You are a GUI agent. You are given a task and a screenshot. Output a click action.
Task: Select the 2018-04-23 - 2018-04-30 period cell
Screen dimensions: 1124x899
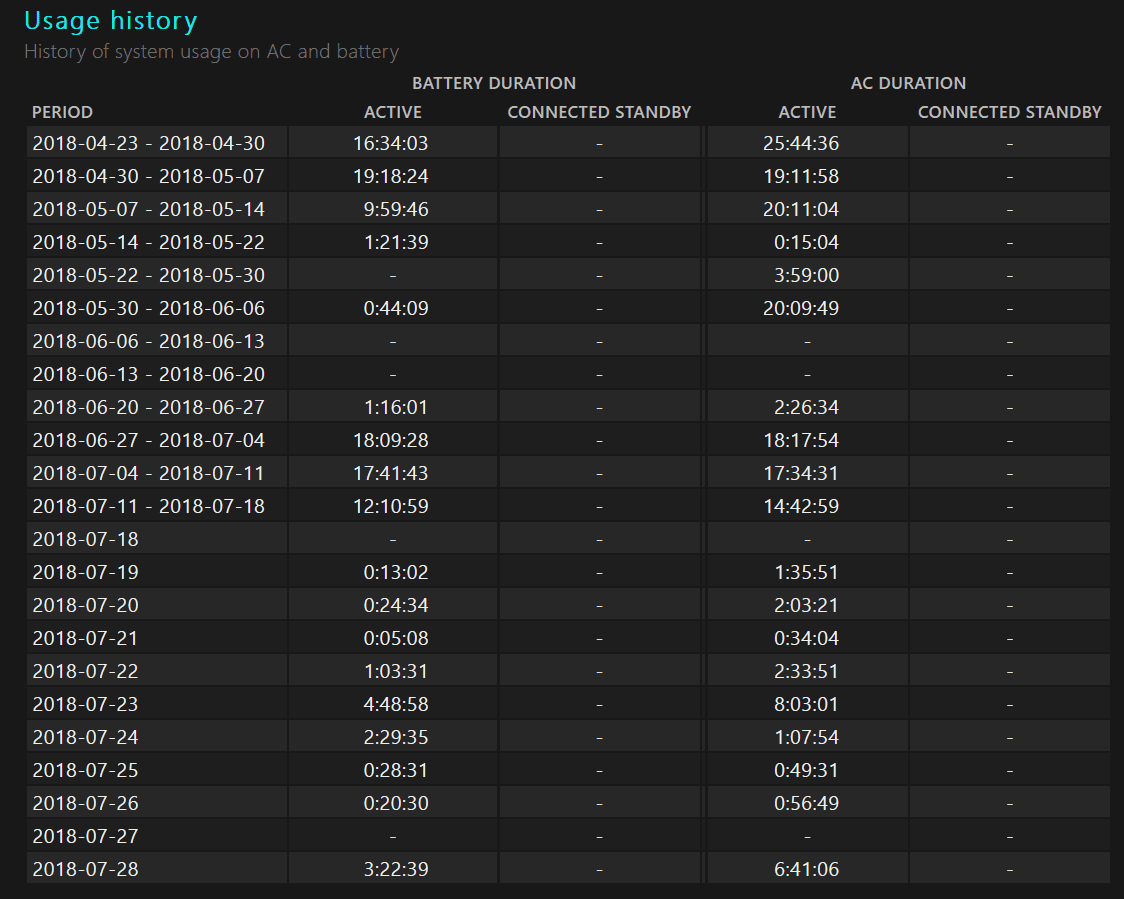point(148,143)
